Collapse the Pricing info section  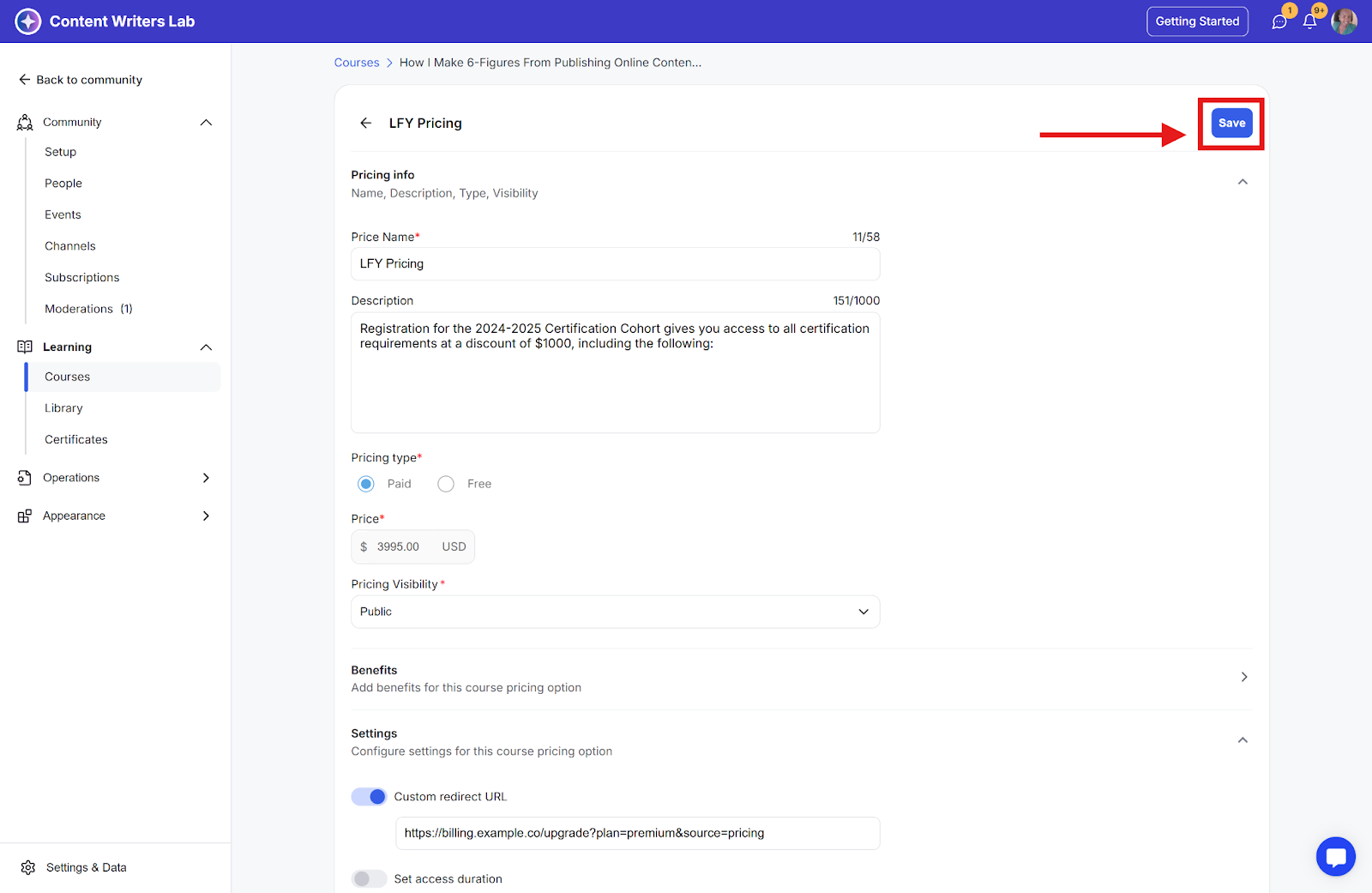[1243, 182]
